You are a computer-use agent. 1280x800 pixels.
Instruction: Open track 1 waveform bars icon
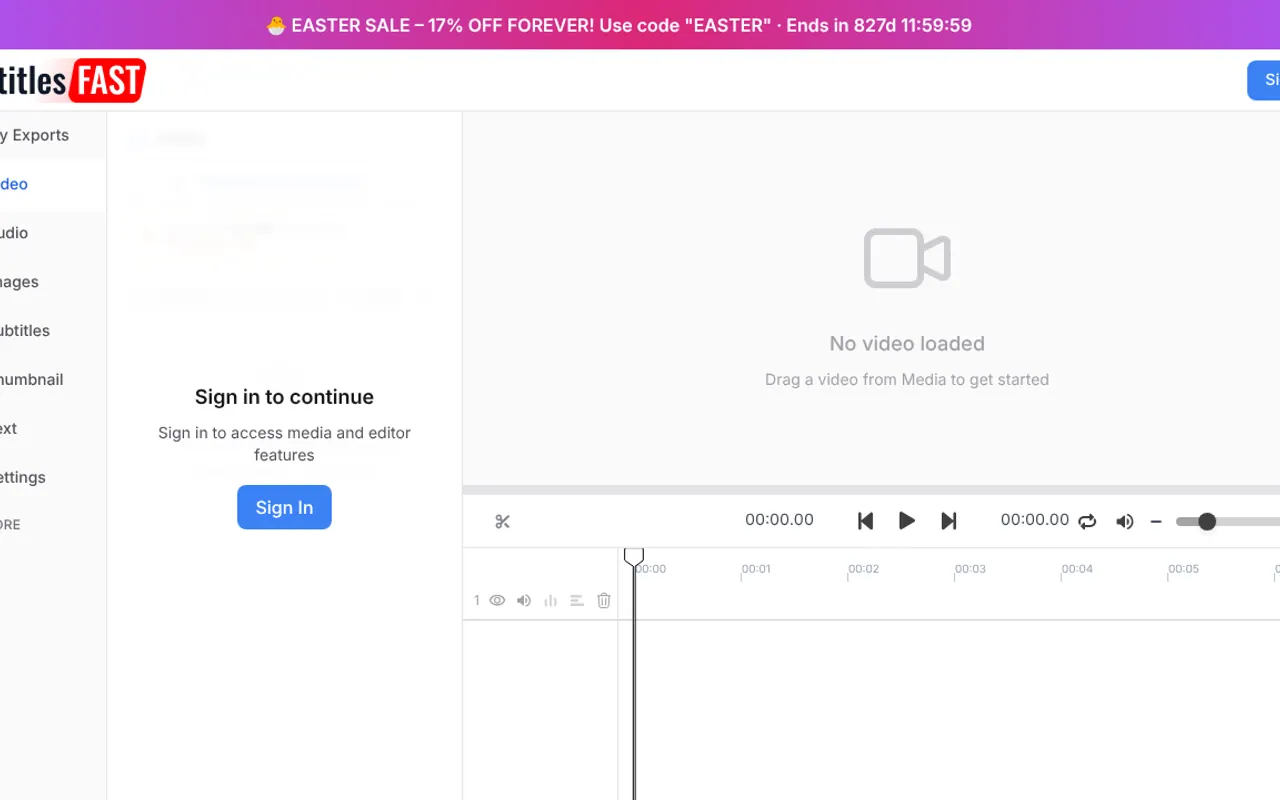point(550,601)
